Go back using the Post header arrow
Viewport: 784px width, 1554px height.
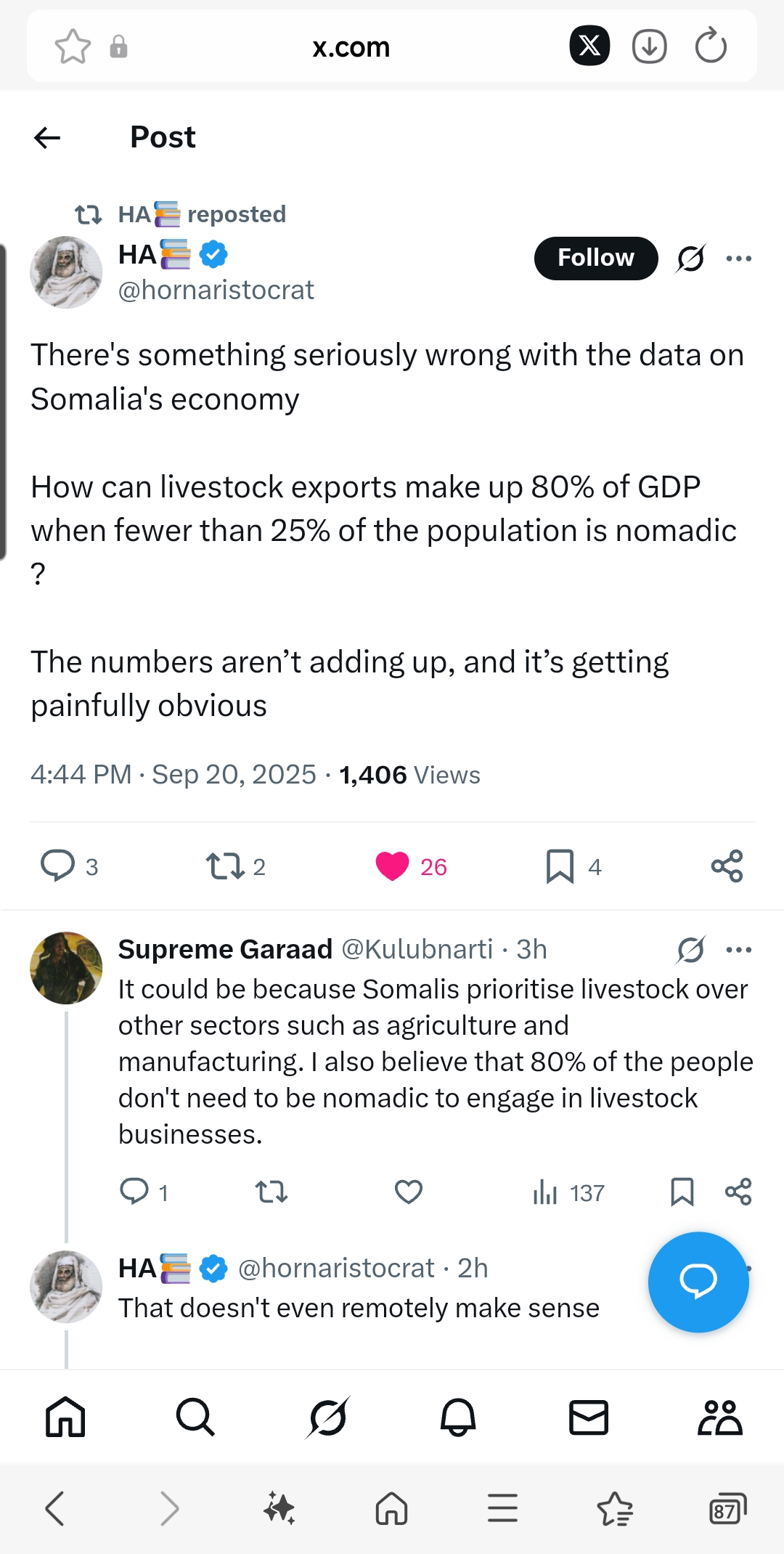(x=47, y=137)
